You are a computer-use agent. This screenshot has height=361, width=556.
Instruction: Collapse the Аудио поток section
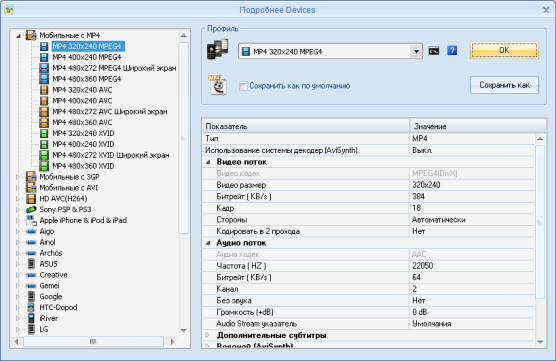[x=208, y=243]
